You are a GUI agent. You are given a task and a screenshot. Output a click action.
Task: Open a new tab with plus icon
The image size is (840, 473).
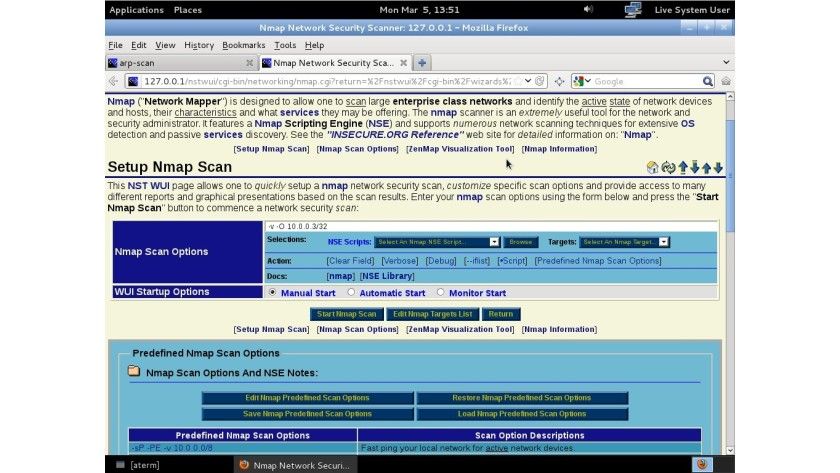tap(422, 63)
